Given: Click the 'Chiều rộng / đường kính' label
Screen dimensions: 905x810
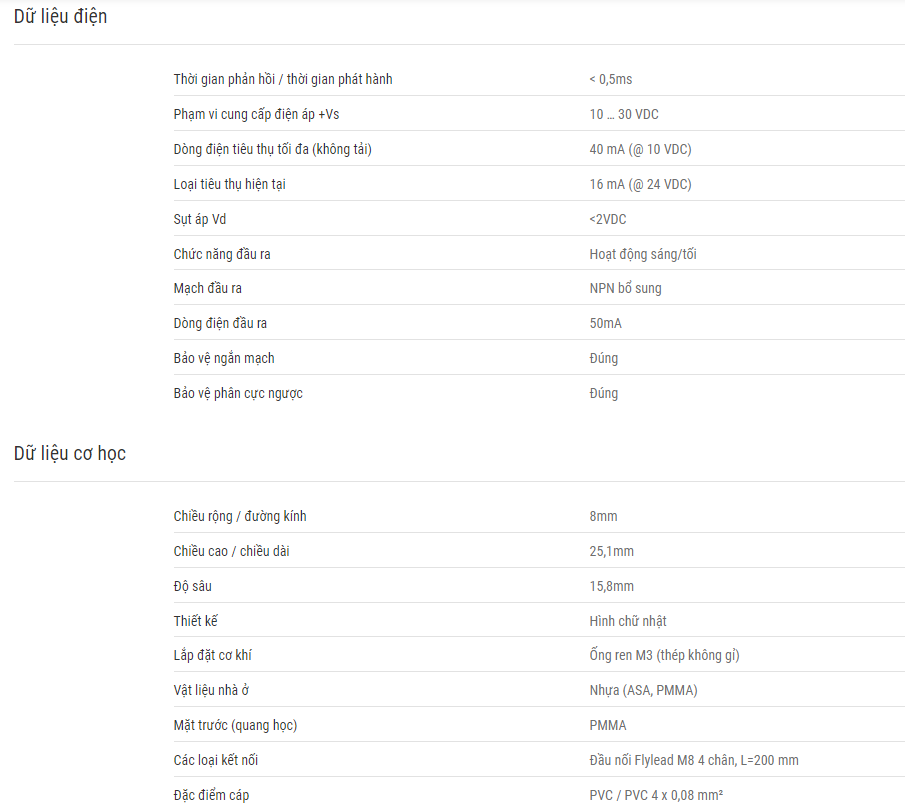Looking at the screenshot, I should point(240,516).
